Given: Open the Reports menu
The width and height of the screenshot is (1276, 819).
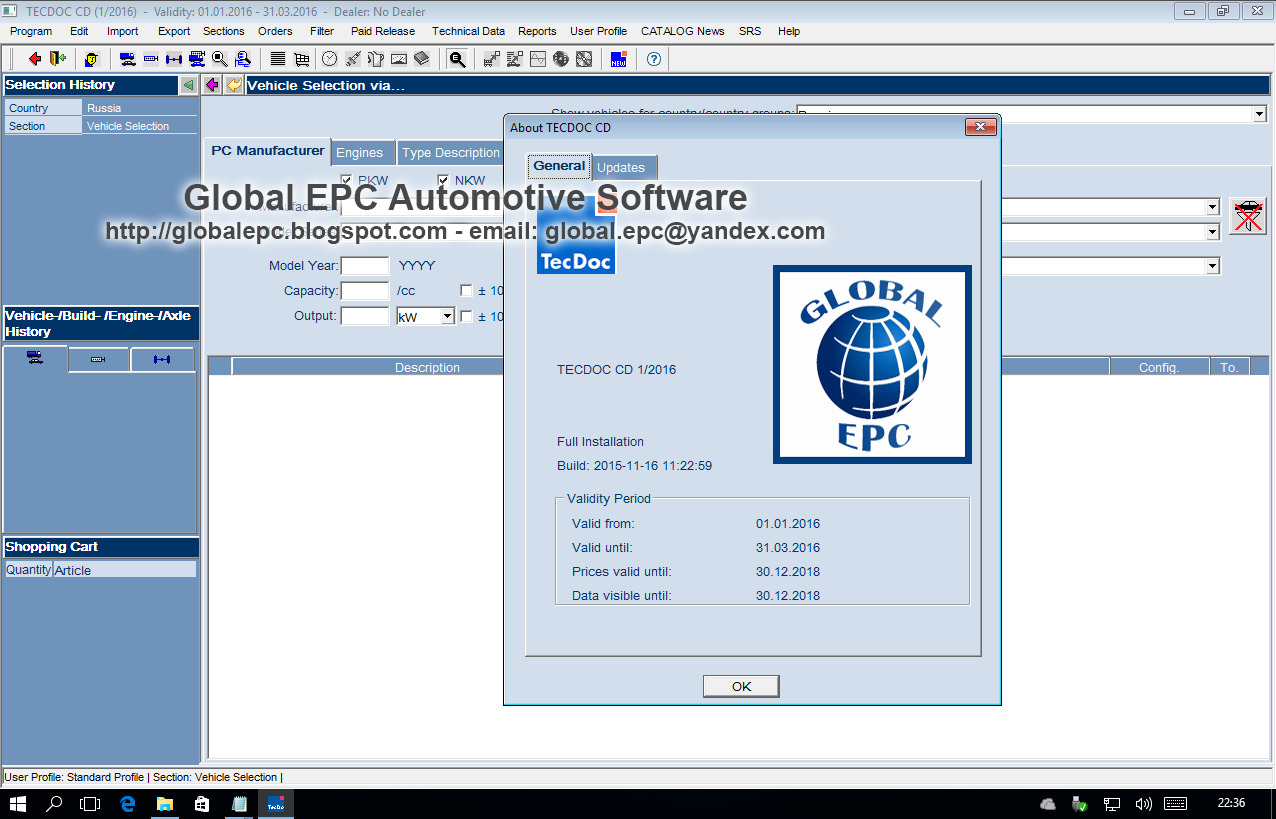Looking at the screenshot, I should pos(537,31).
